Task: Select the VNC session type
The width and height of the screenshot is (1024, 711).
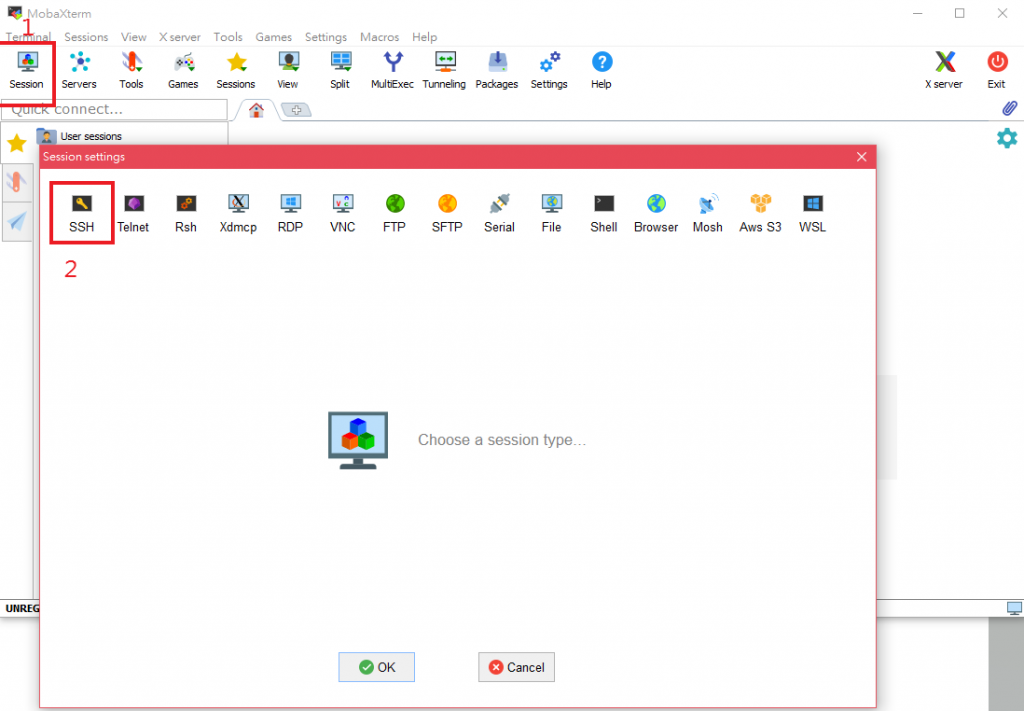Action: point(343,213)
